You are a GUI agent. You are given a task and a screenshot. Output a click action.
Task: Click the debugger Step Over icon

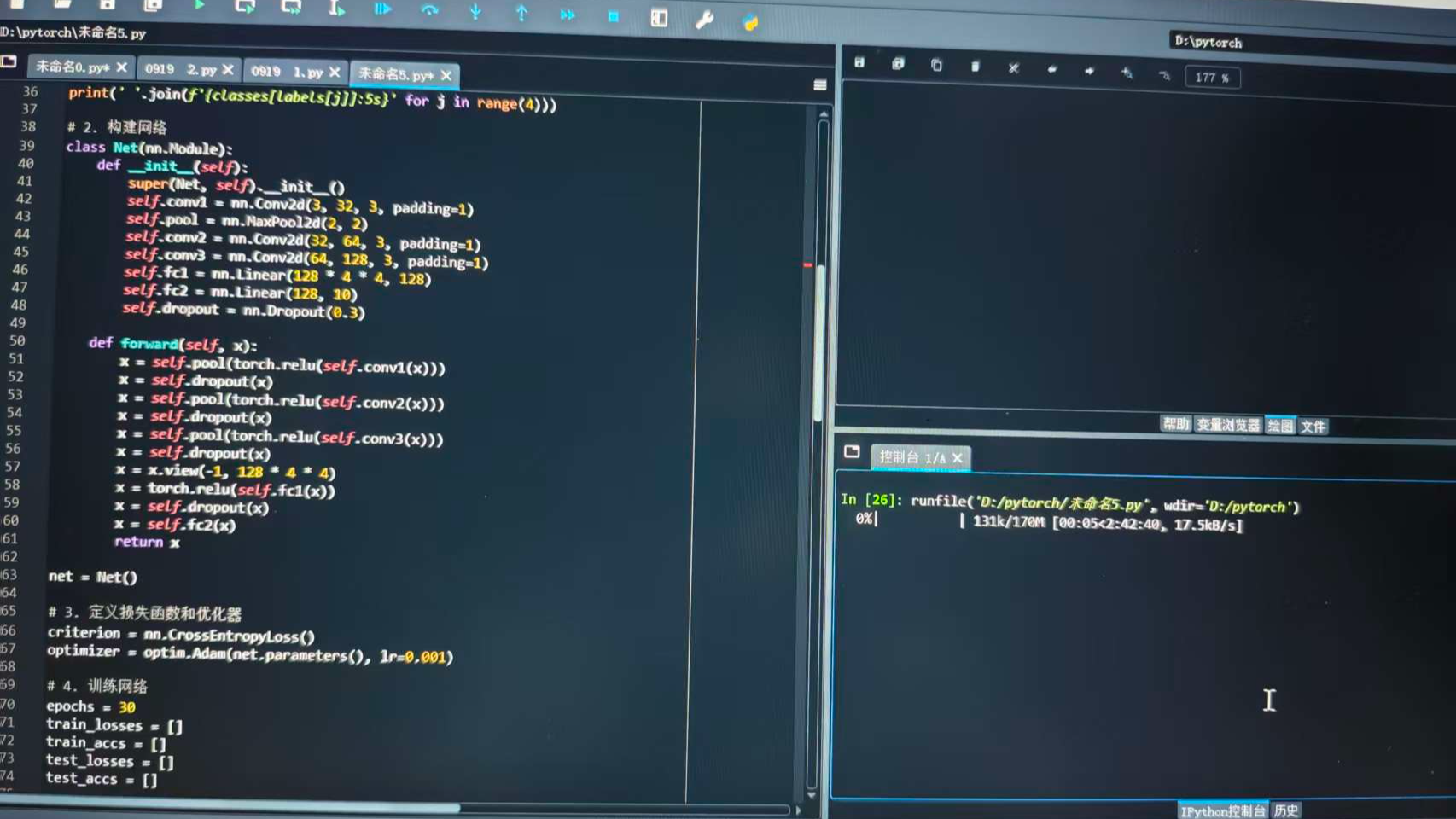429,10
